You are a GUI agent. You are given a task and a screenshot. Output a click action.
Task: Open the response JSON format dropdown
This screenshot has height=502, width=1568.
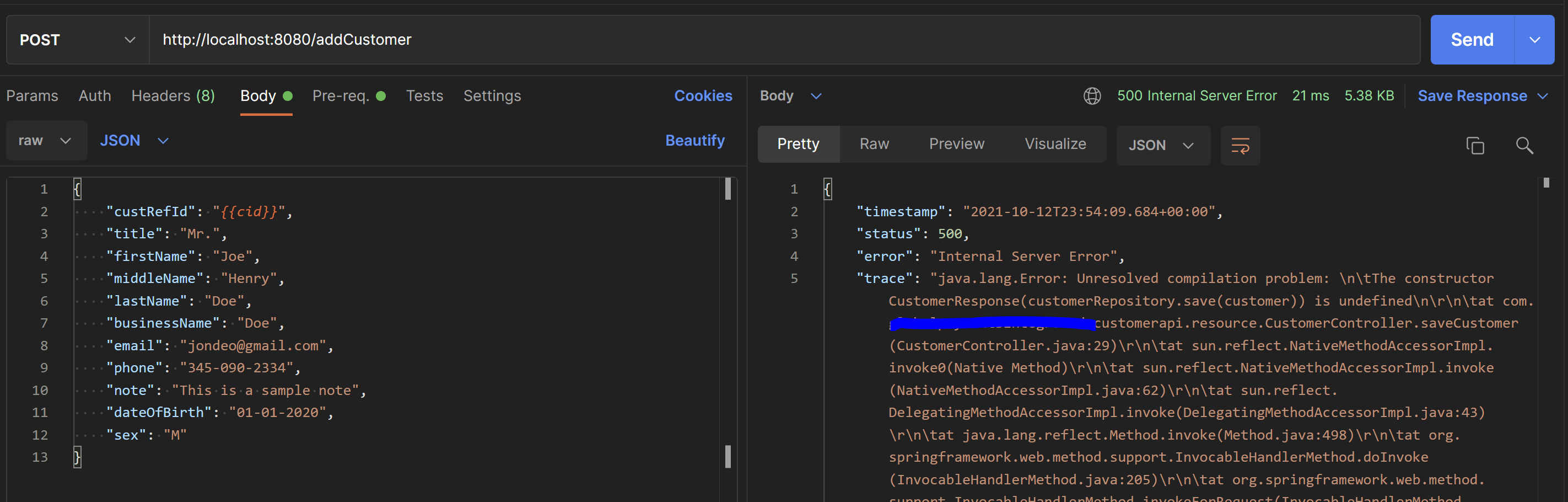pos(1162,145)
